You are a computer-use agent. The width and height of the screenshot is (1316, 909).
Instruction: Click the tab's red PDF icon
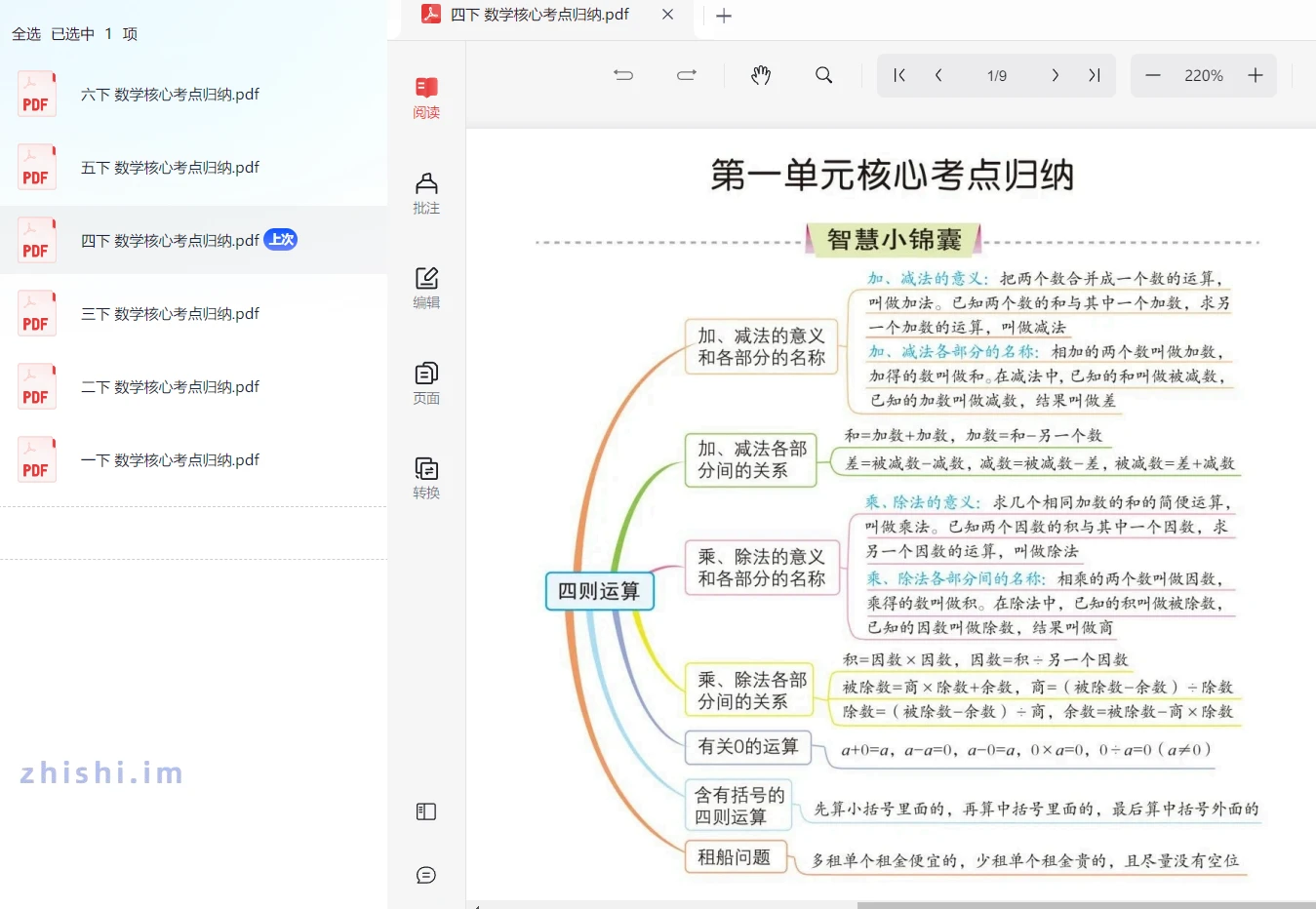pyautogui.click(x=430, y=14)
